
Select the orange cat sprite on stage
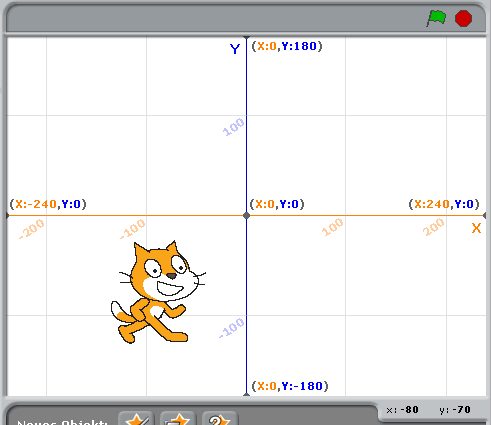(x=157, y=292)
